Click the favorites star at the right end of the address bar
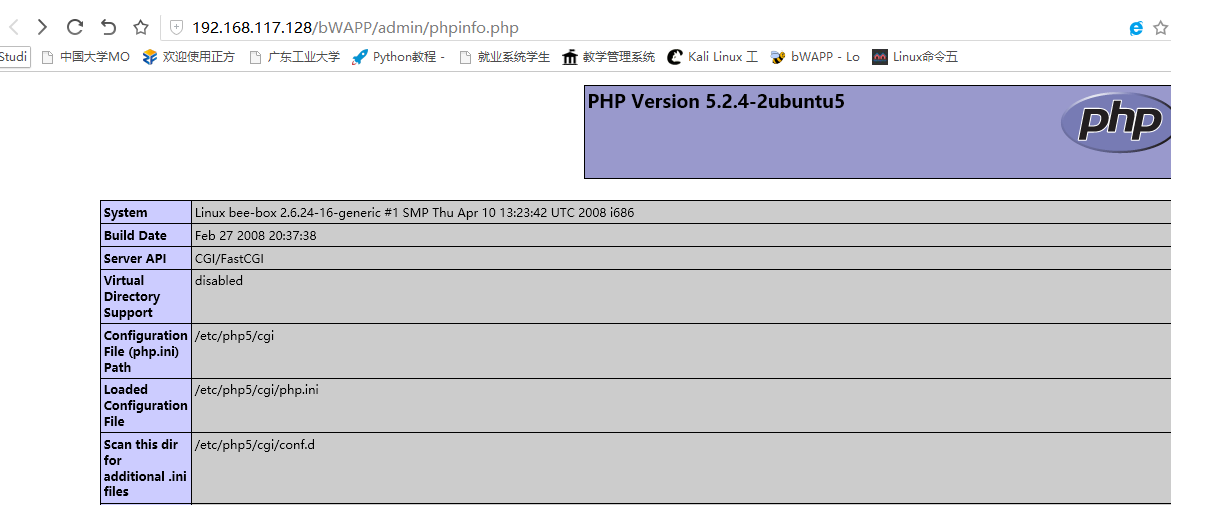This screenshot has width=1216, height=517. click(1160, 28)
